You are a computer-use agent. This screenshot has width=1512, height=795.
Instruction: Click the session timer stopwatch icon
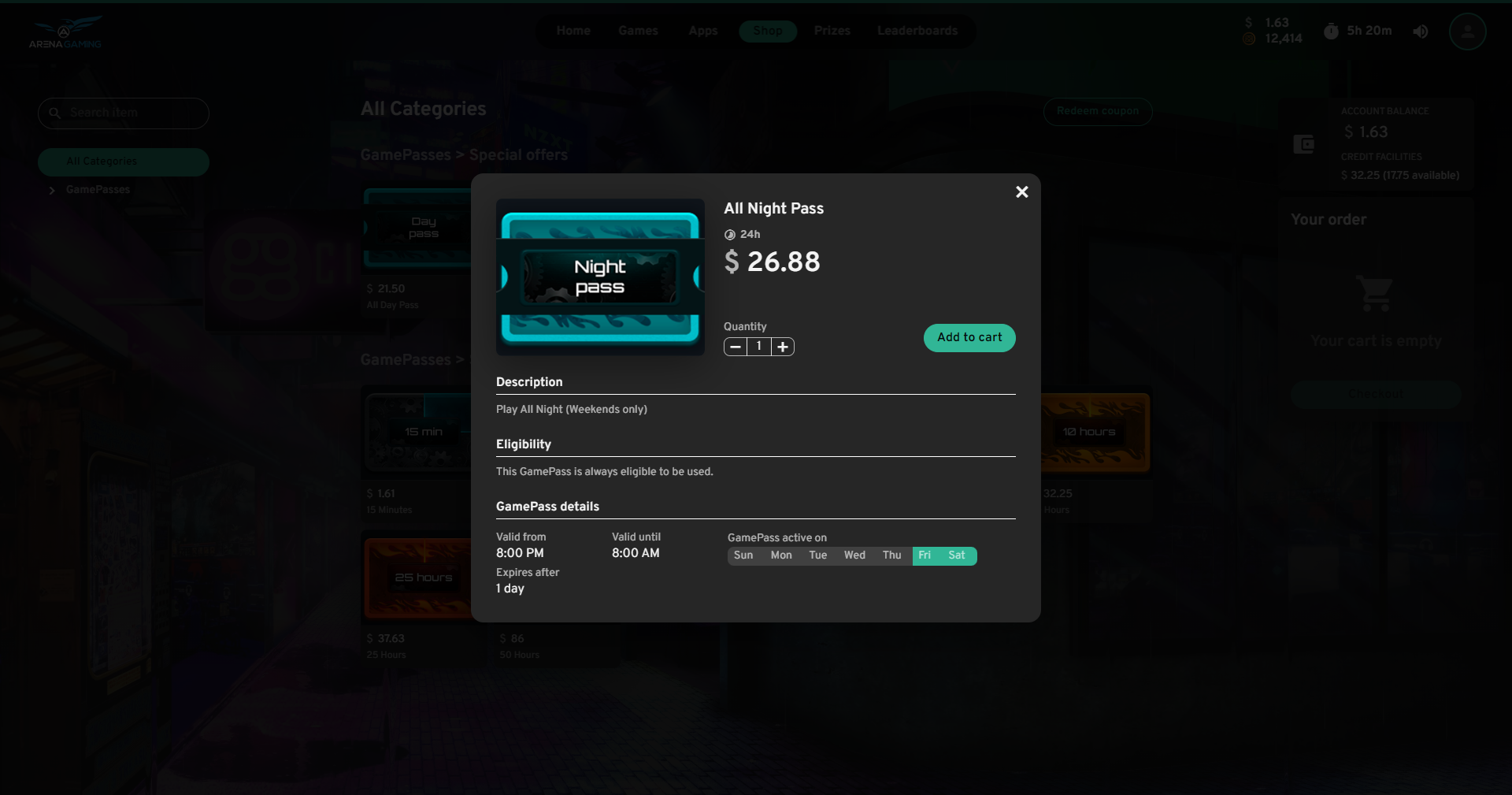point(1331,32)
